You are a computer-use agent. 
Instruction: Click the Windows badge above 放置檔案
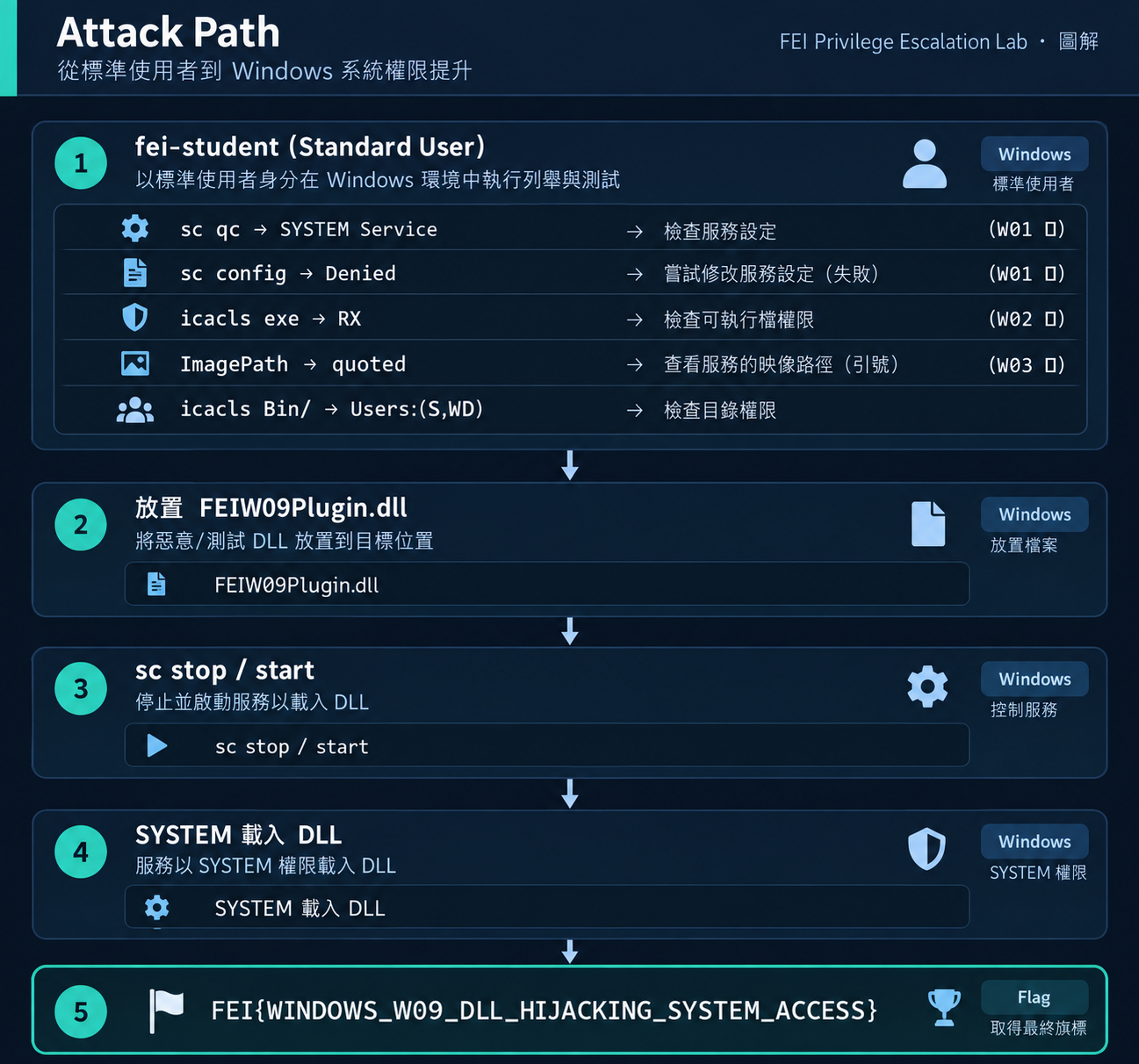(1034, 514)
